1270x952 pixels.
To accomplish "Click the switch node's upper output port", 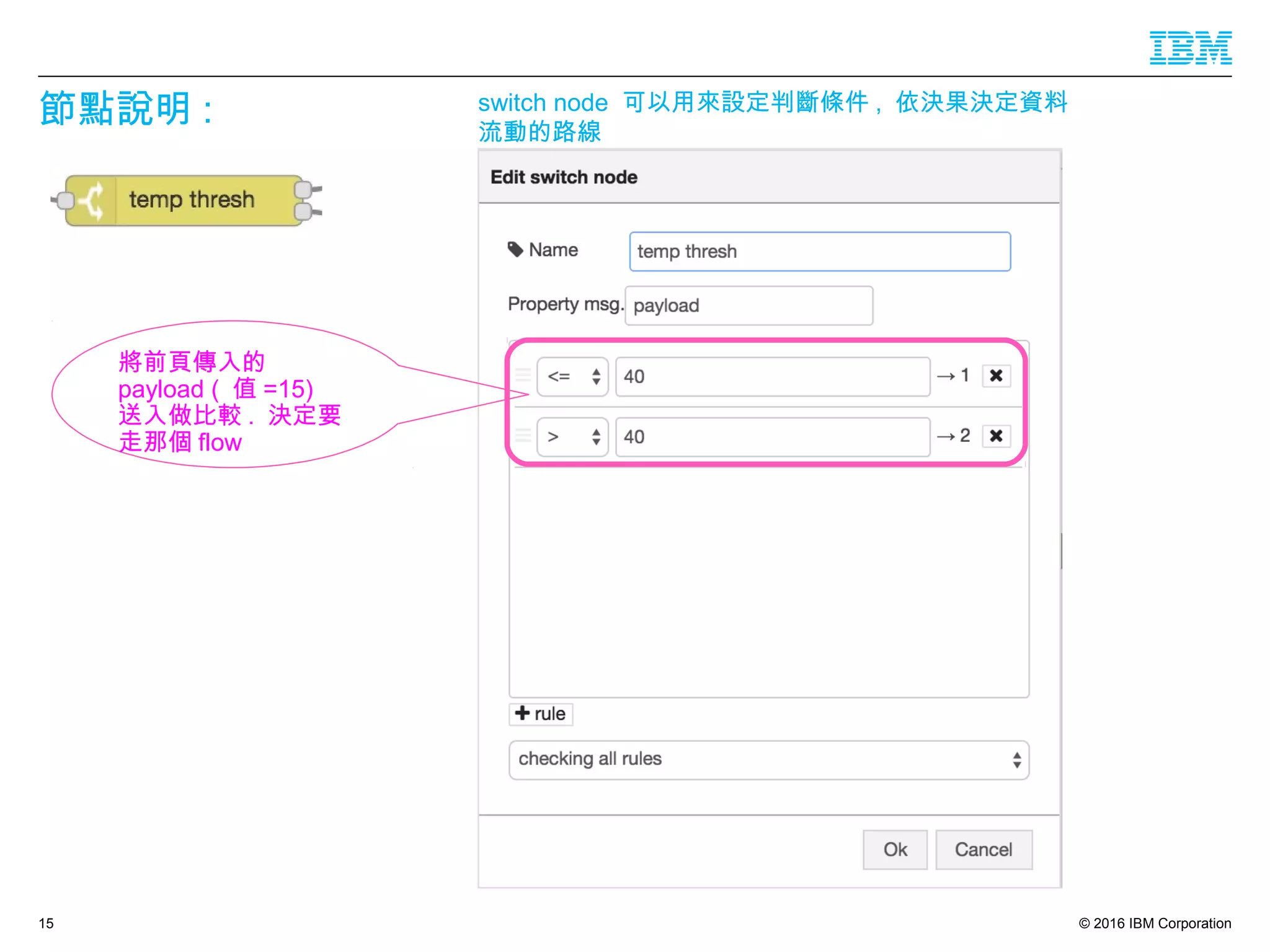I will pos(303,189).
